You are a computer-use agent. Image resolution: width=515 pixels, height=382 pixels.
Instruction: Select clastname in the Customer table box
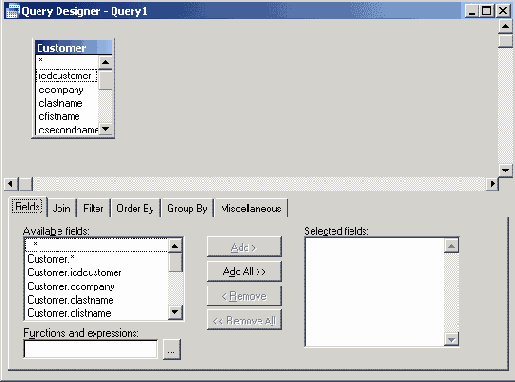coord(67,103)
